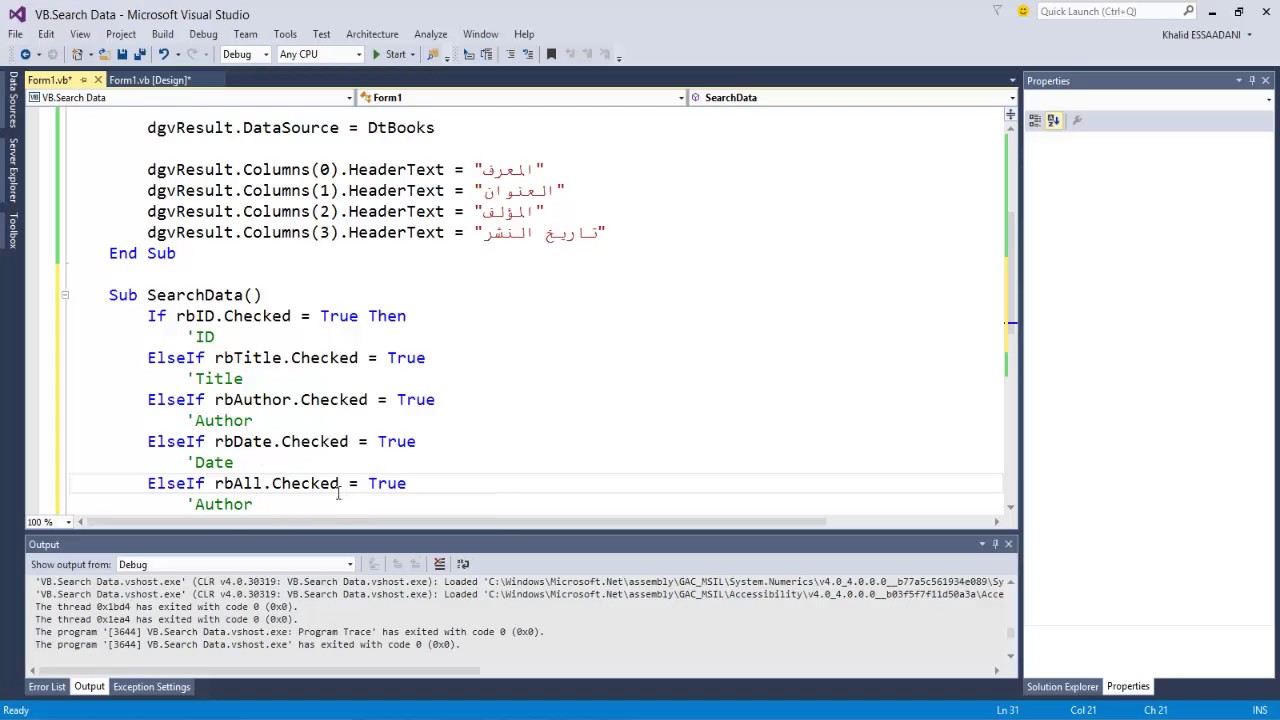Click the 'Sub SearchData()' code line
Screen dimensions: 1280x720
[x=185, y=295]
